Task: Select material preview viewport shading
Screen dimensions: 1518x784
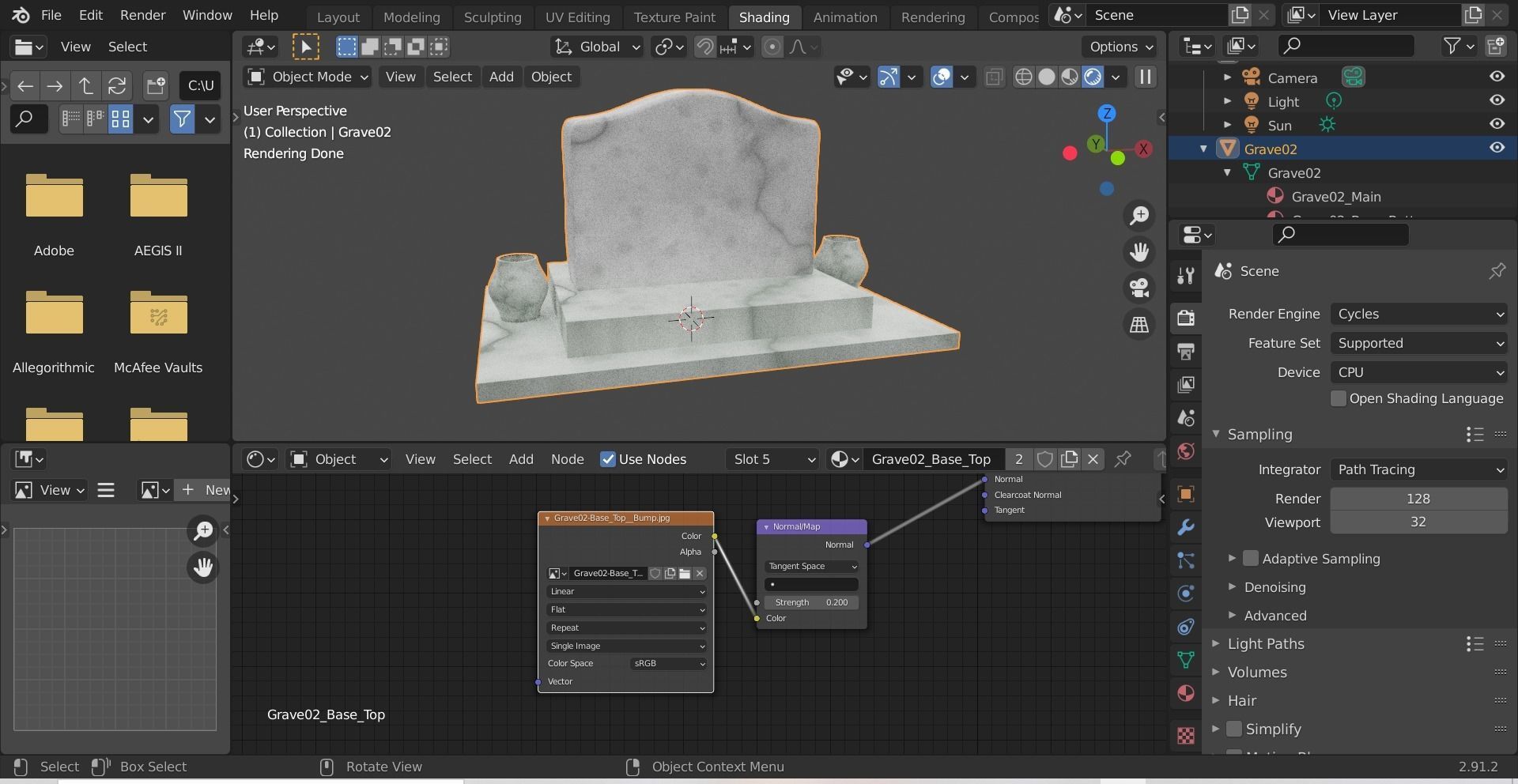Action: pyautogui.click(x=1069, y=77)
